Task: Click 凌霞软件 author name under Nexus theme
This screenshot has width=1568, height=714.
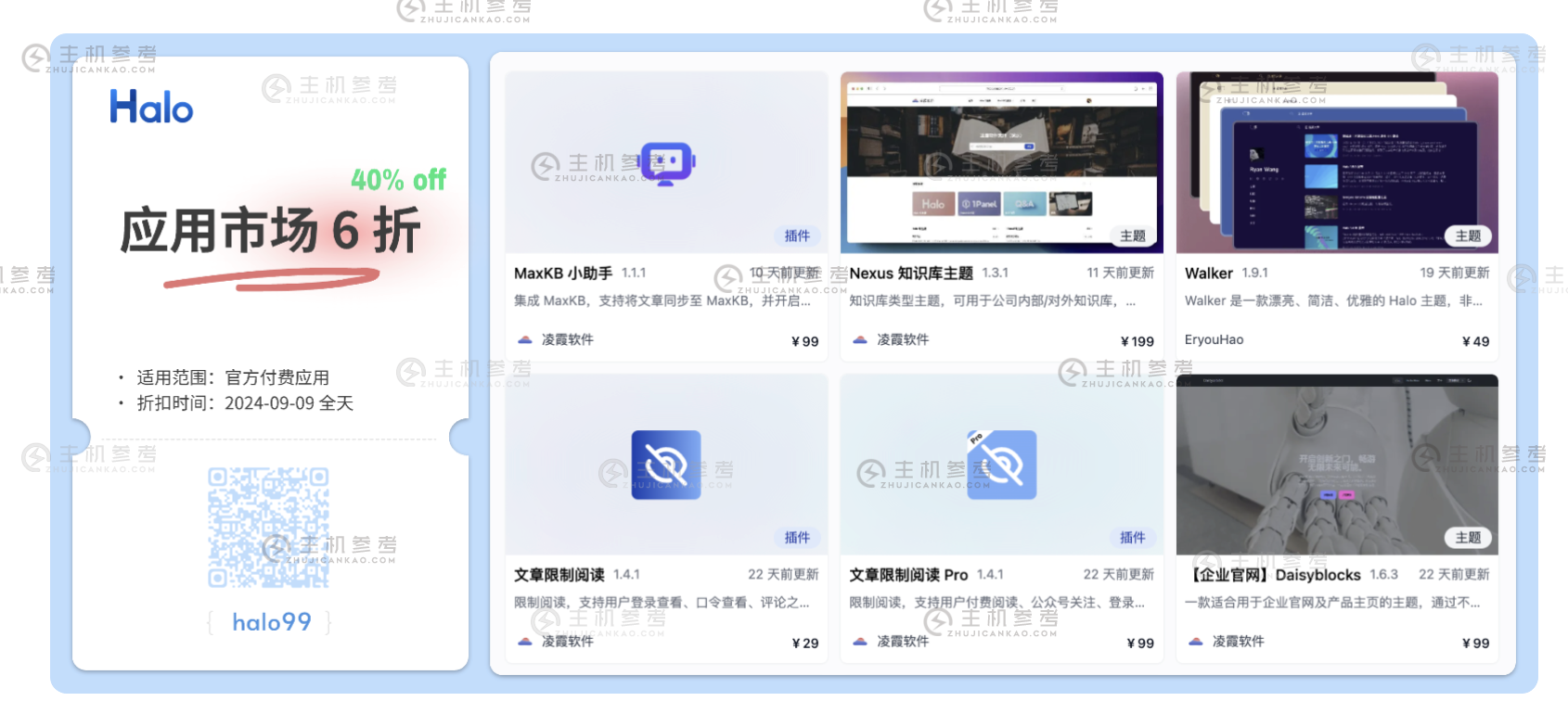Action: (x=903, y=339)
